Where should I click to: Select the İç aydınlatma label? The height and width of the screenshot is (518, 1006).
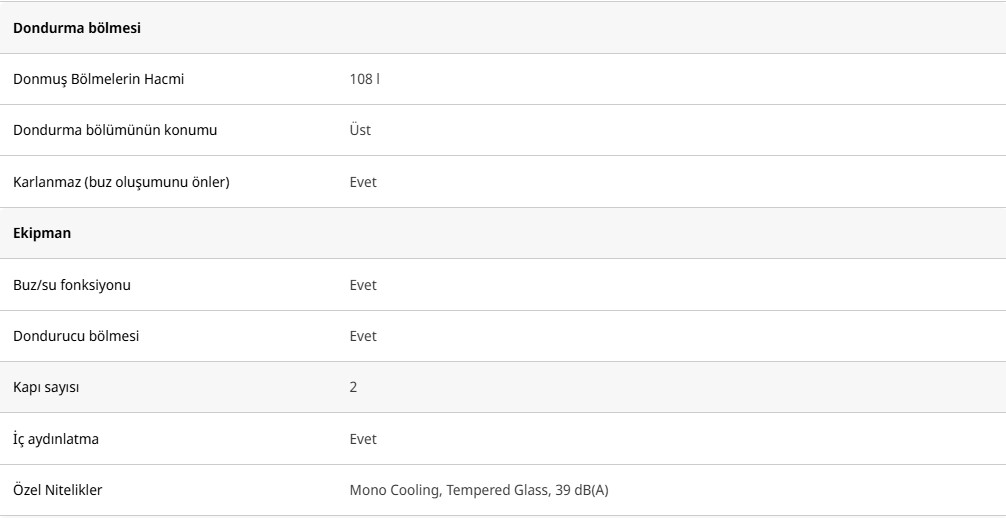pos(56,439)
